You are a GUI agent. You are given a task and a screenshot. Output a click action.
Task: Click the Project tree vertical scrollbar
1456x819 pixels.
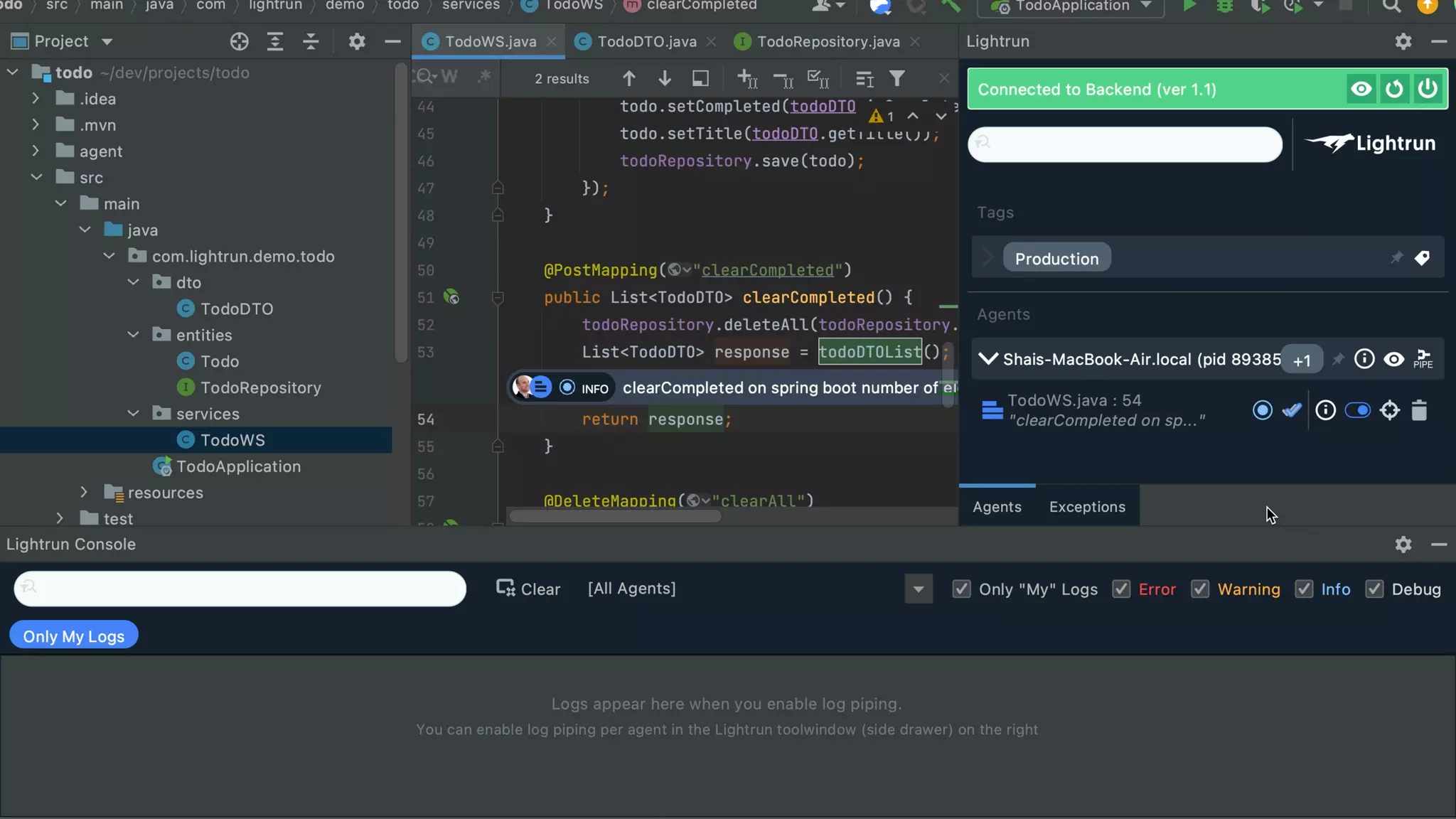pyautogui.click(x=401, y=213)
